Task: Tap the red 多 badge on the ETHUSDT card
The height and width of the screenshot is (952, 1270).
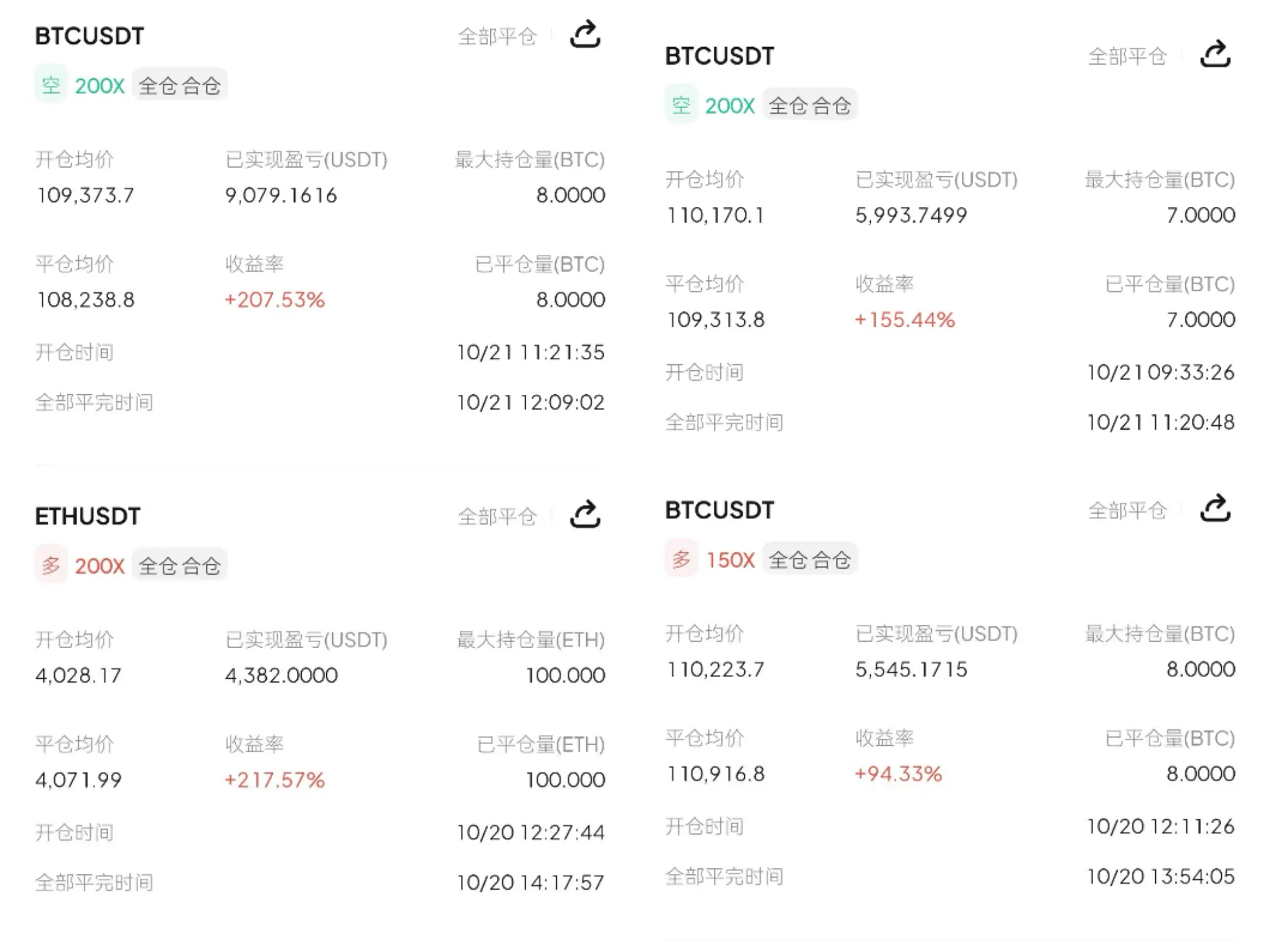Action: 51,565
